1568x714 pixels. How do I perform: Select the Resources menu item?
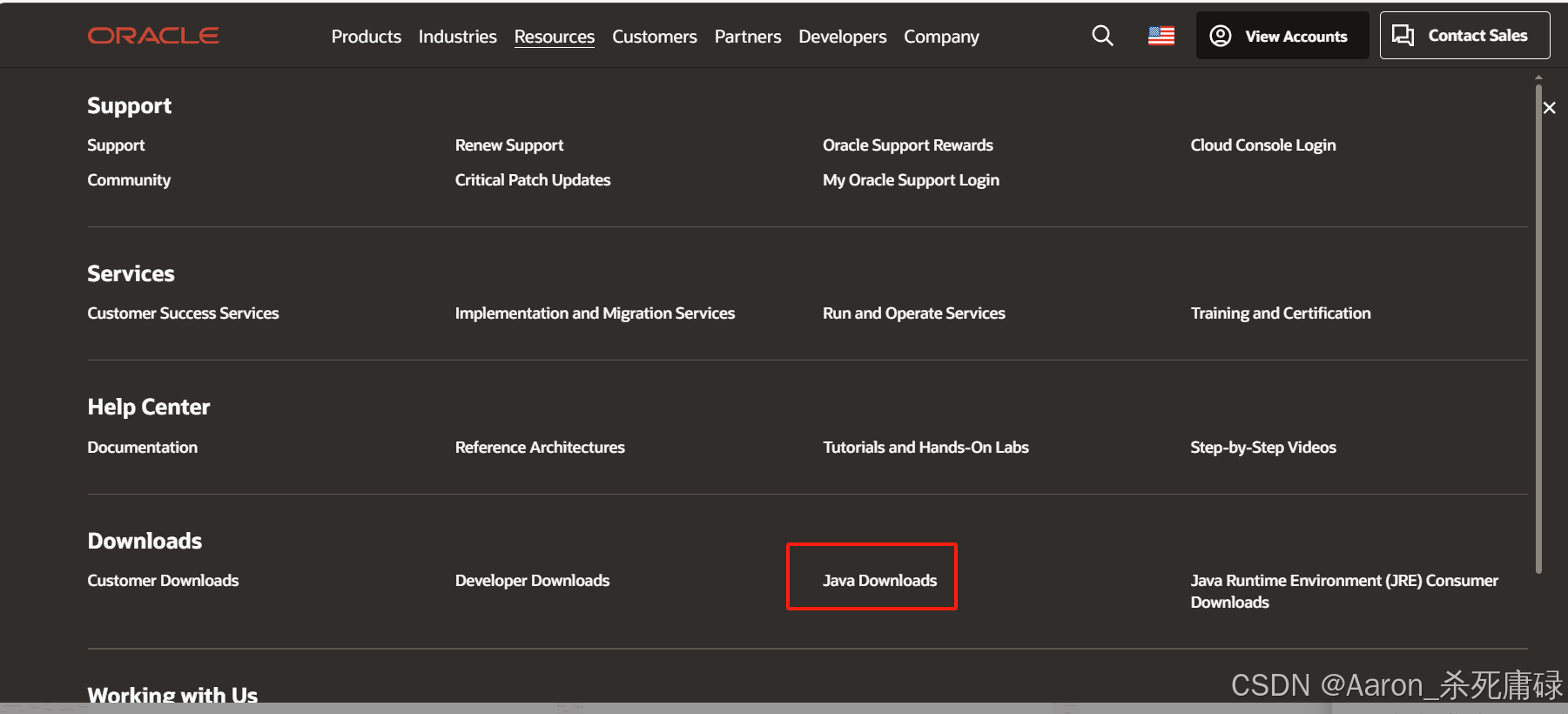pos(555,37)
